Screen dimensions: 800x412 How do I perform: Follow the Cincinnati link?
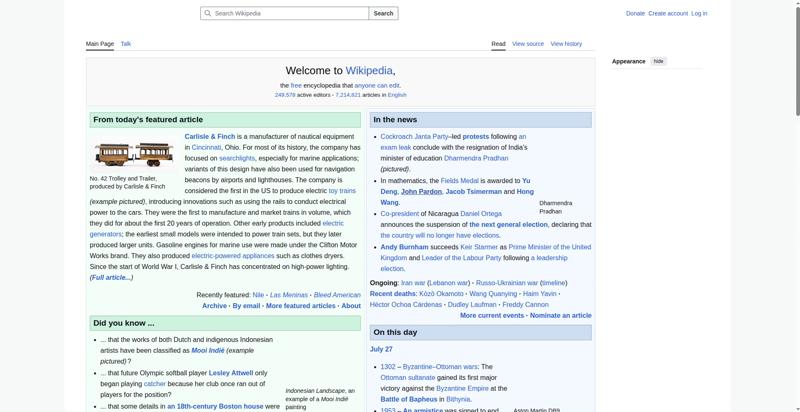tap(206, 147)
